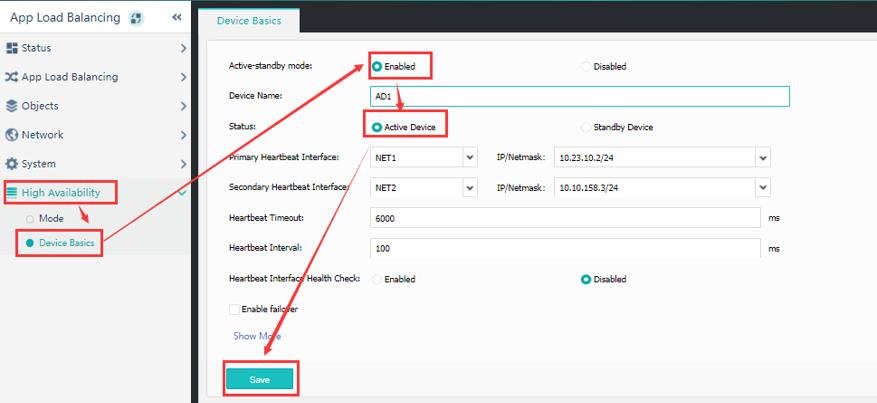Expand the Status menu chevron
This screenshot has height=403, width=877.
click(x=183, y=49)
